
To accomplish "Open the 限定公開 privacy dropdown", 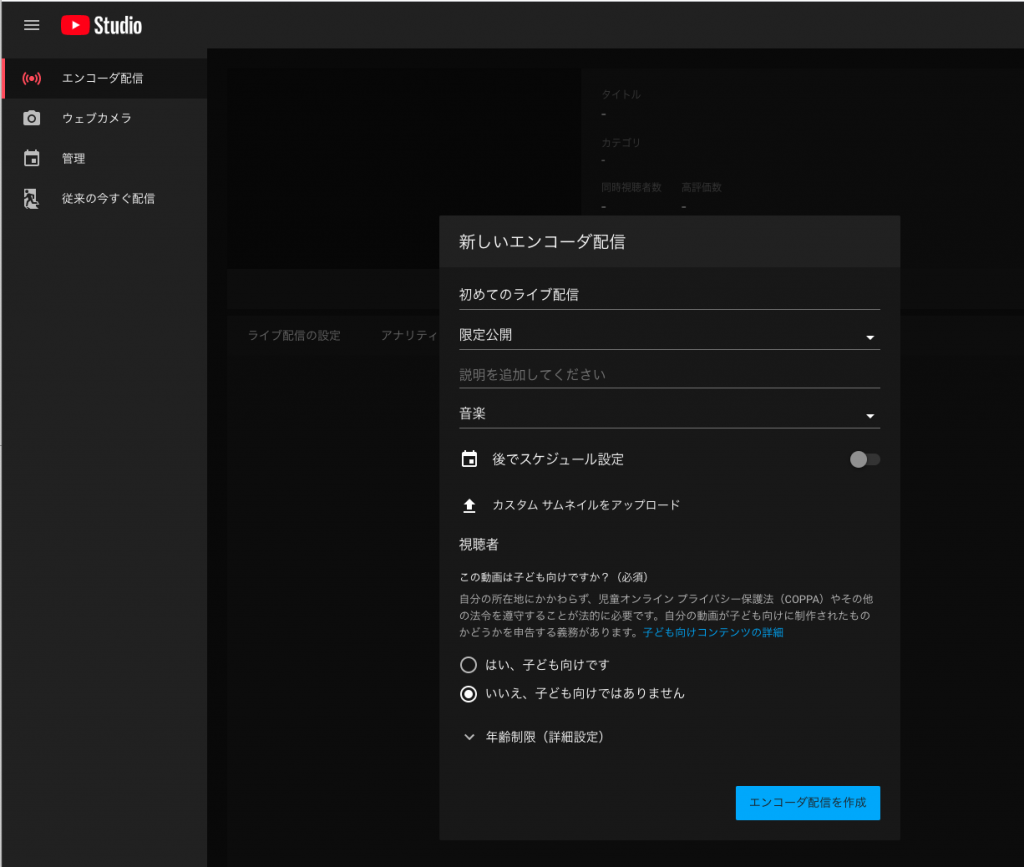I will click(x=669, y=336).
